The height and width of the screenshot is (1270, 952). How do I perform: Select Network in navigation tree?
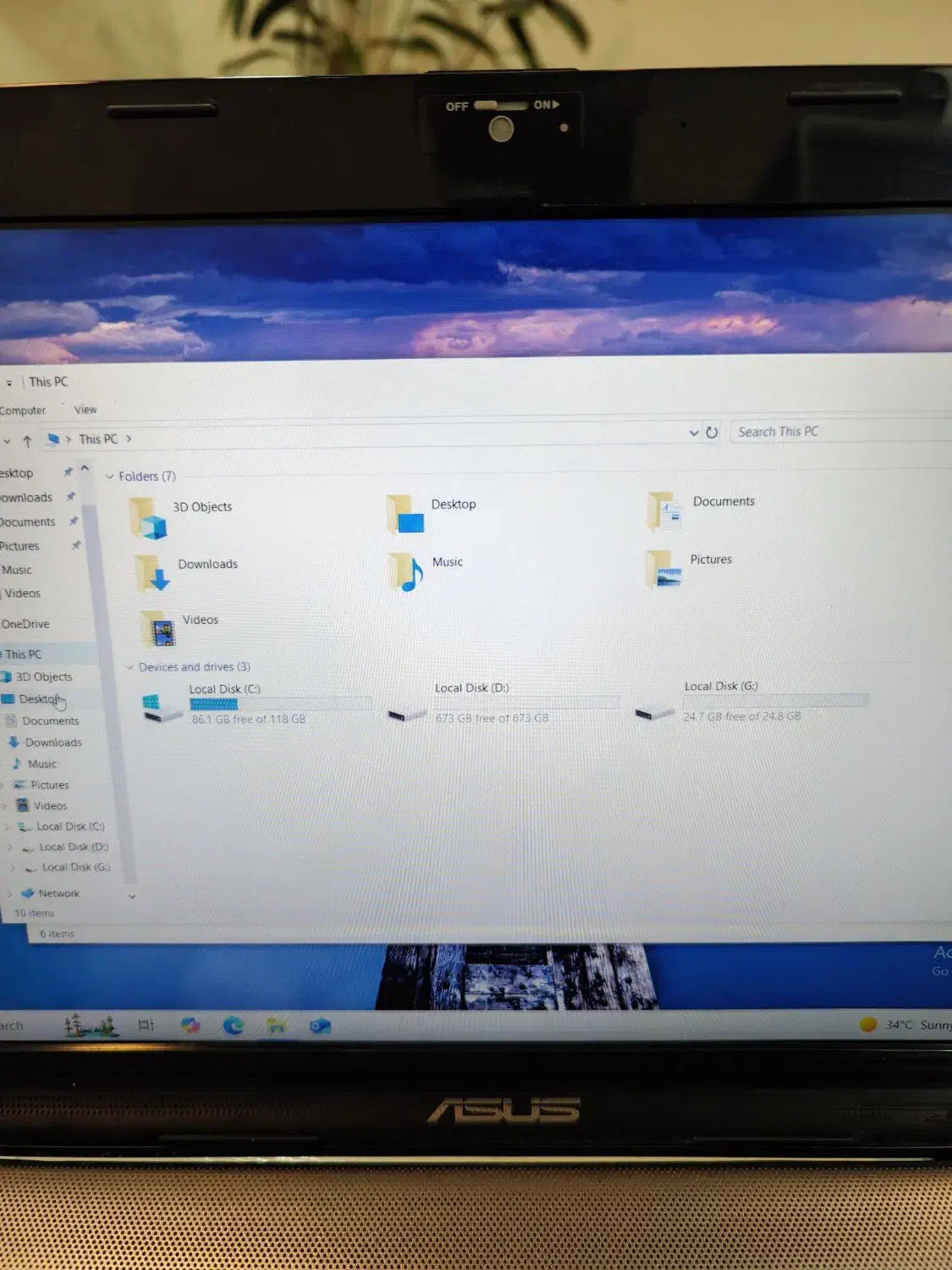tap(58, 893)
